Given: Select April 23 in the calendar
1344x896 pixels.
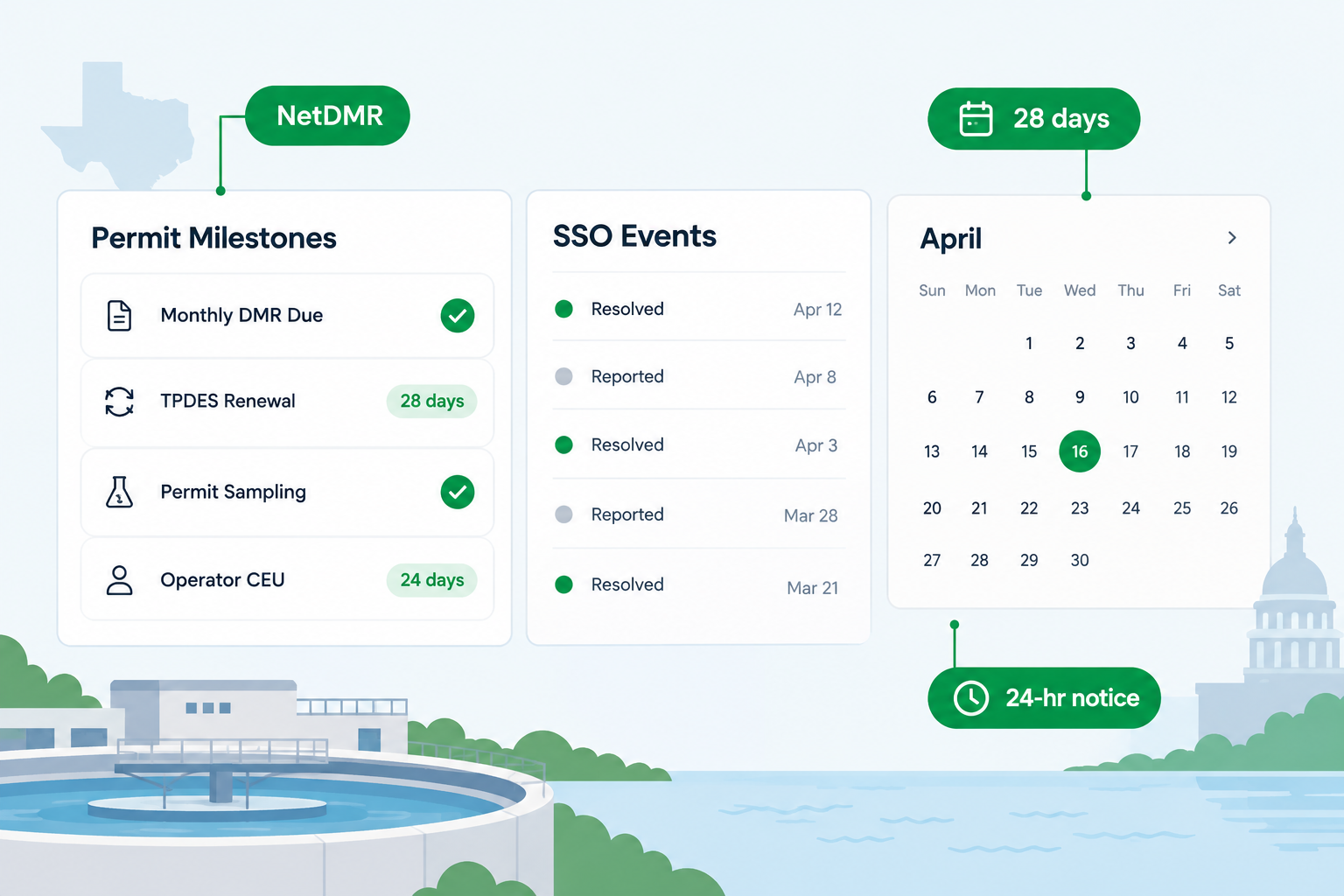Looking at the screenshot, I should pyautogui.click(x=1080, y=508).
